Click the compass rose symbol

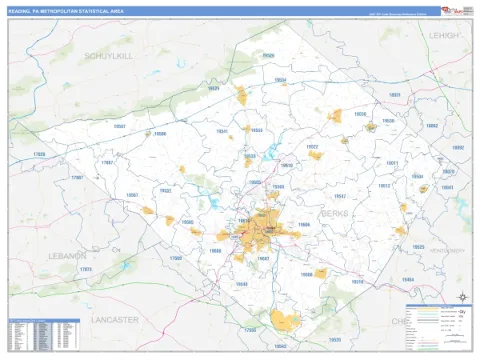[463, 297]
